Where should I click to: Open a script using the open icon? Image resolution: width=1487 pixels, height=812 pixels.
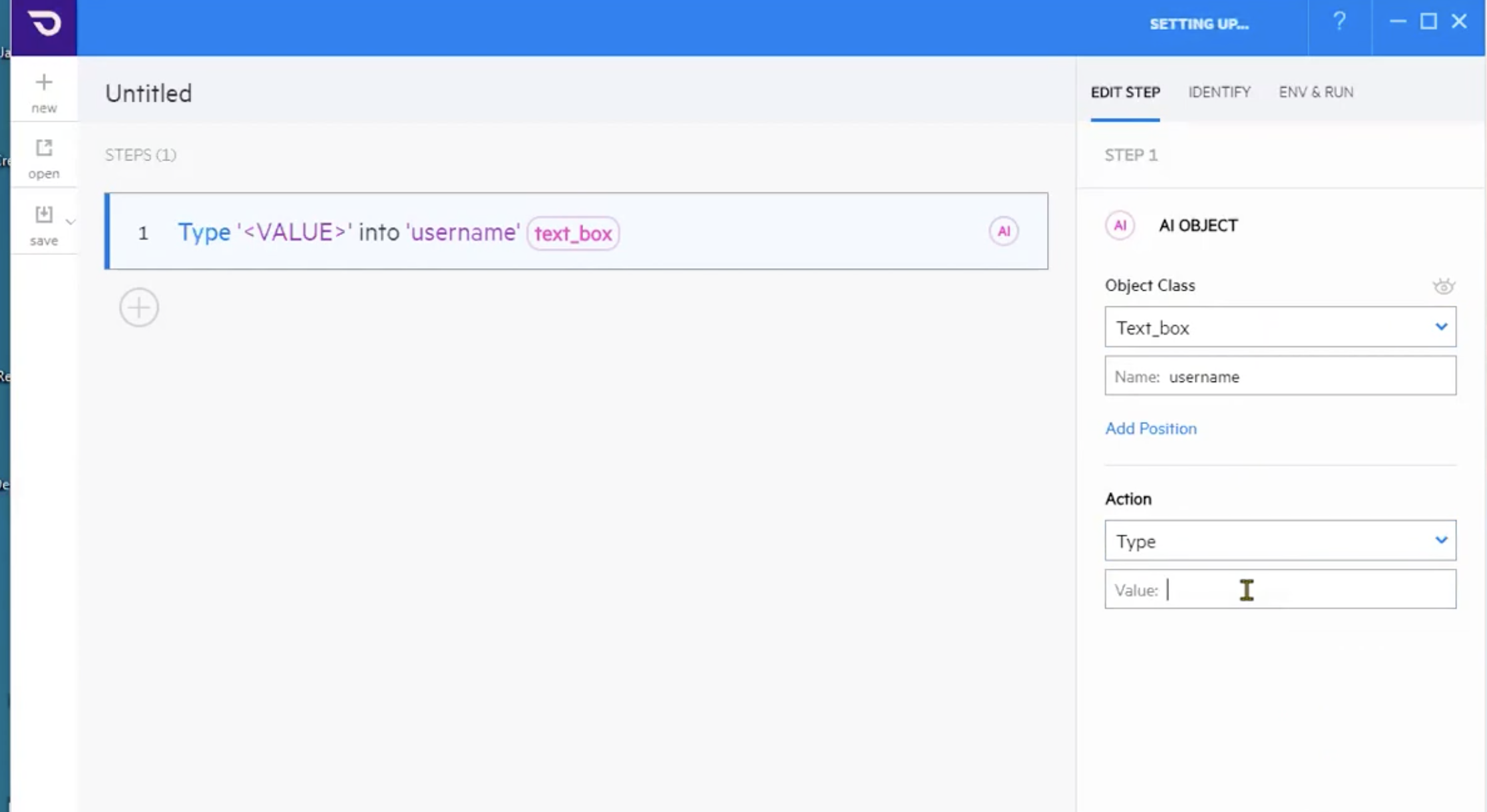point(44,158)
